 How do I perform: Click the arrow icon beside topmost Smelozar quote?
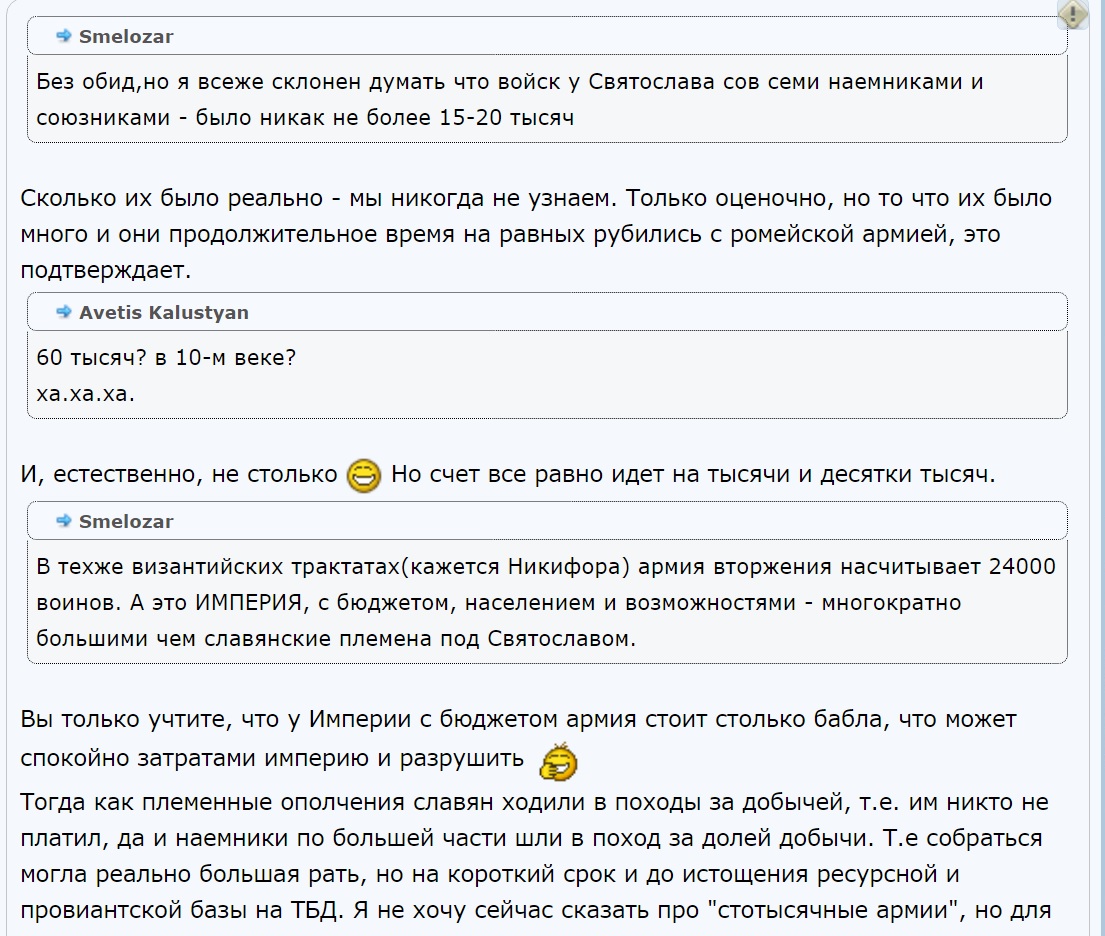(x=64, y=35)
